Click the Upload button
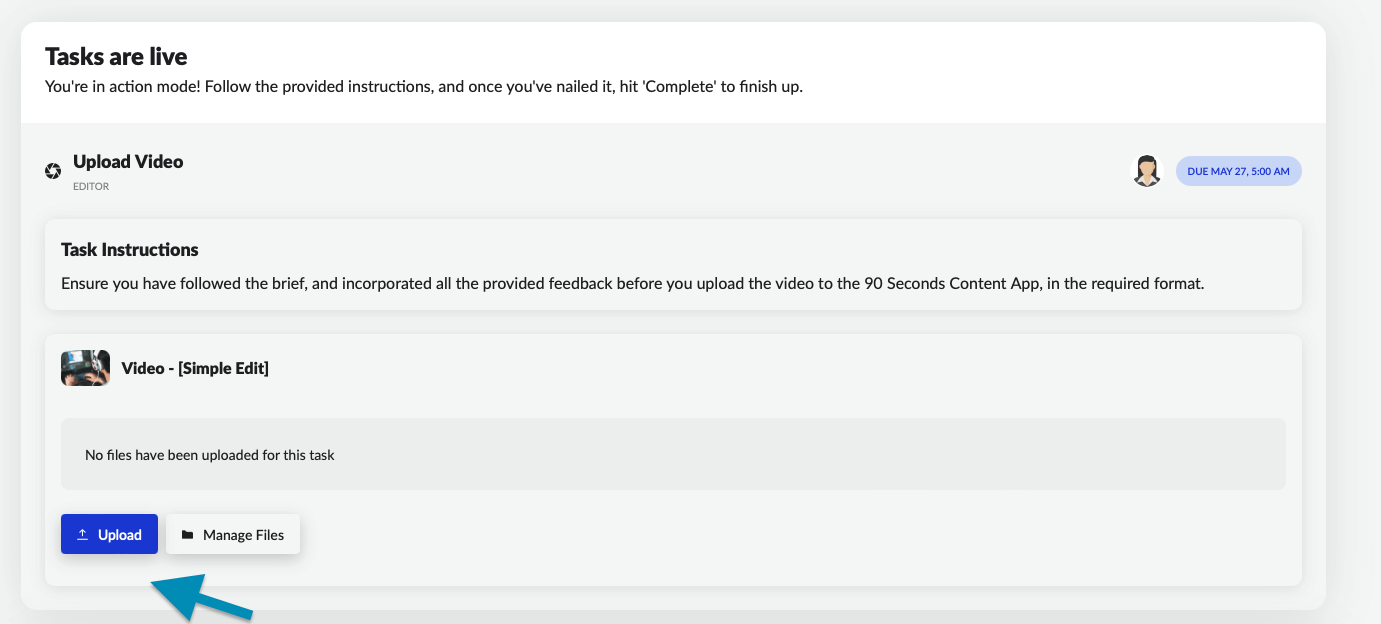The image size is (1381, 624). (x=109, y=535)
